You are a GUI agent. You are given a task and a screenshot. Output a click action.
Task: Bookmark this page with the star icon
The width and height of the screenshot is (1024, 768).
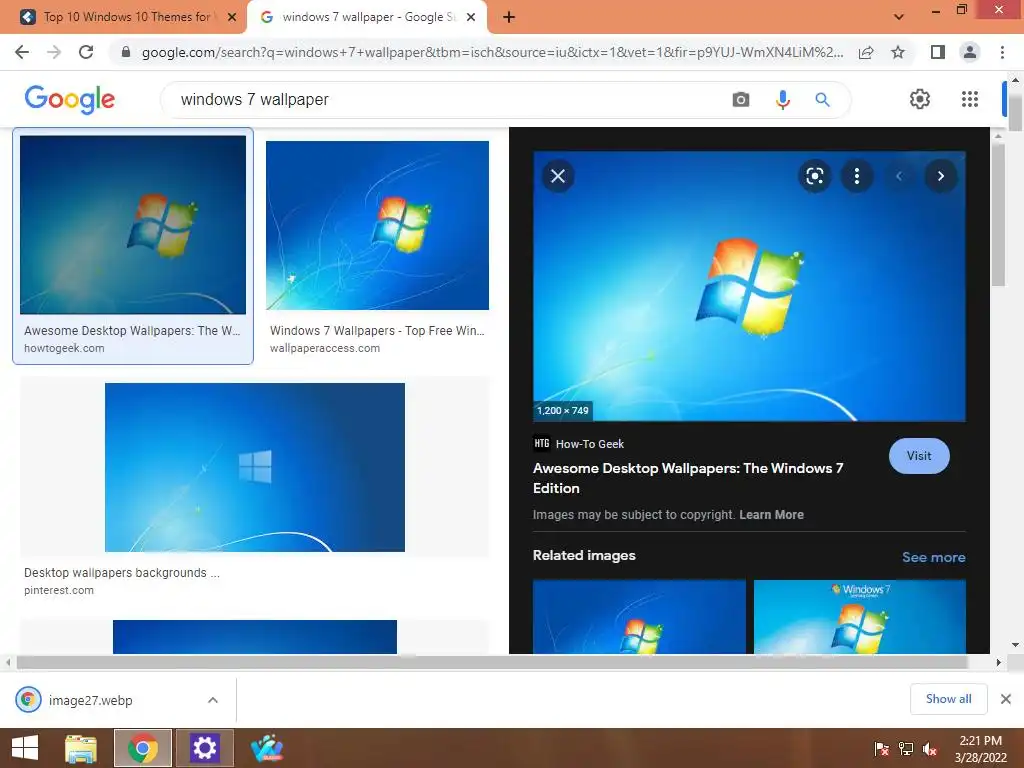coord(898,52)
